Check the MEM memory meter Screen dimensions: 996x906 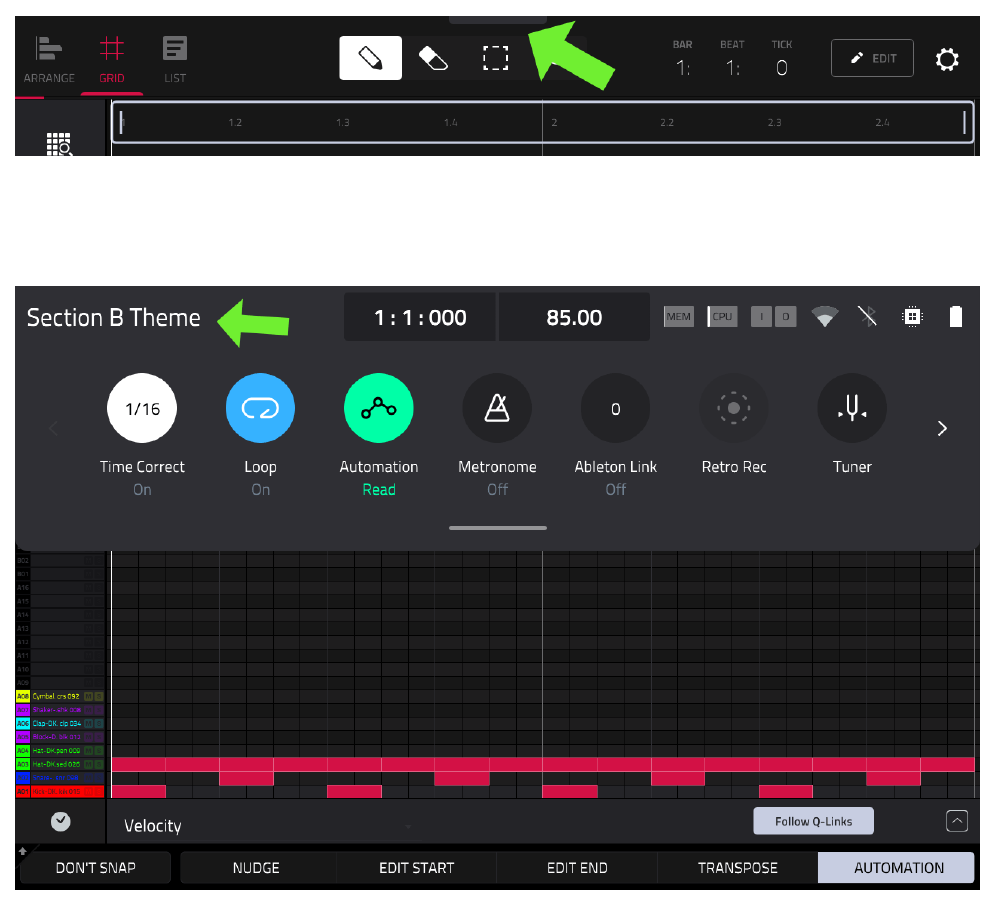[x=678, y=316]
